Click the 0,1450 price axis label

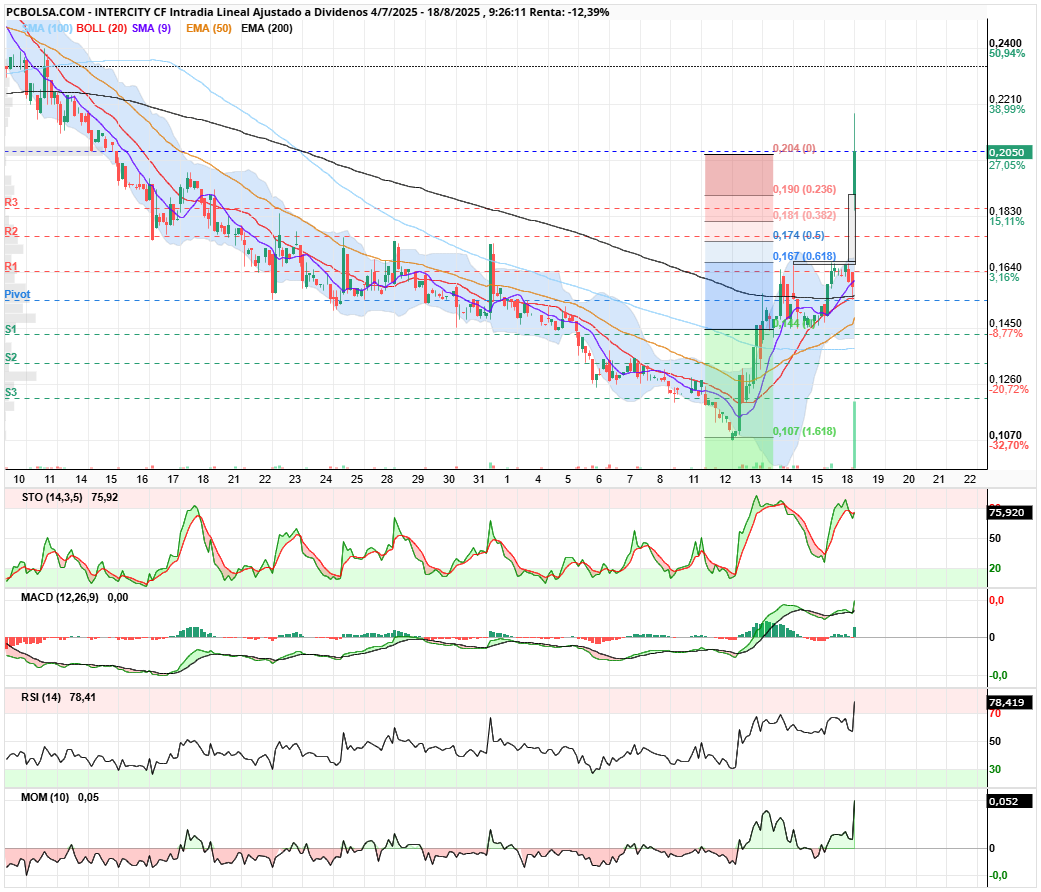coord(1006,324)
